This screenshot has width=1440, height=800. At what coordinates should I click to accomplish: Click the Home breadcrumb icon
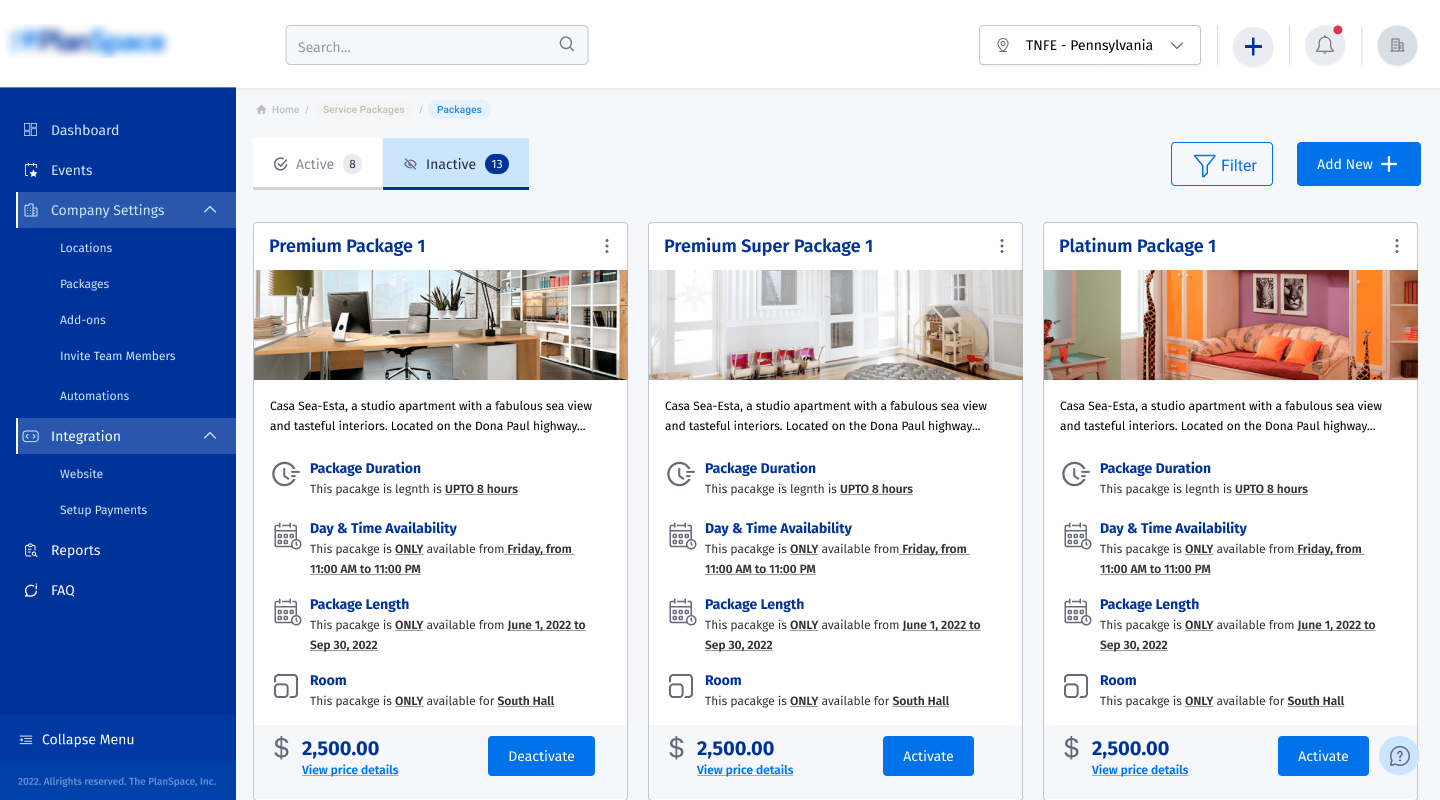(x=262, y=110)
